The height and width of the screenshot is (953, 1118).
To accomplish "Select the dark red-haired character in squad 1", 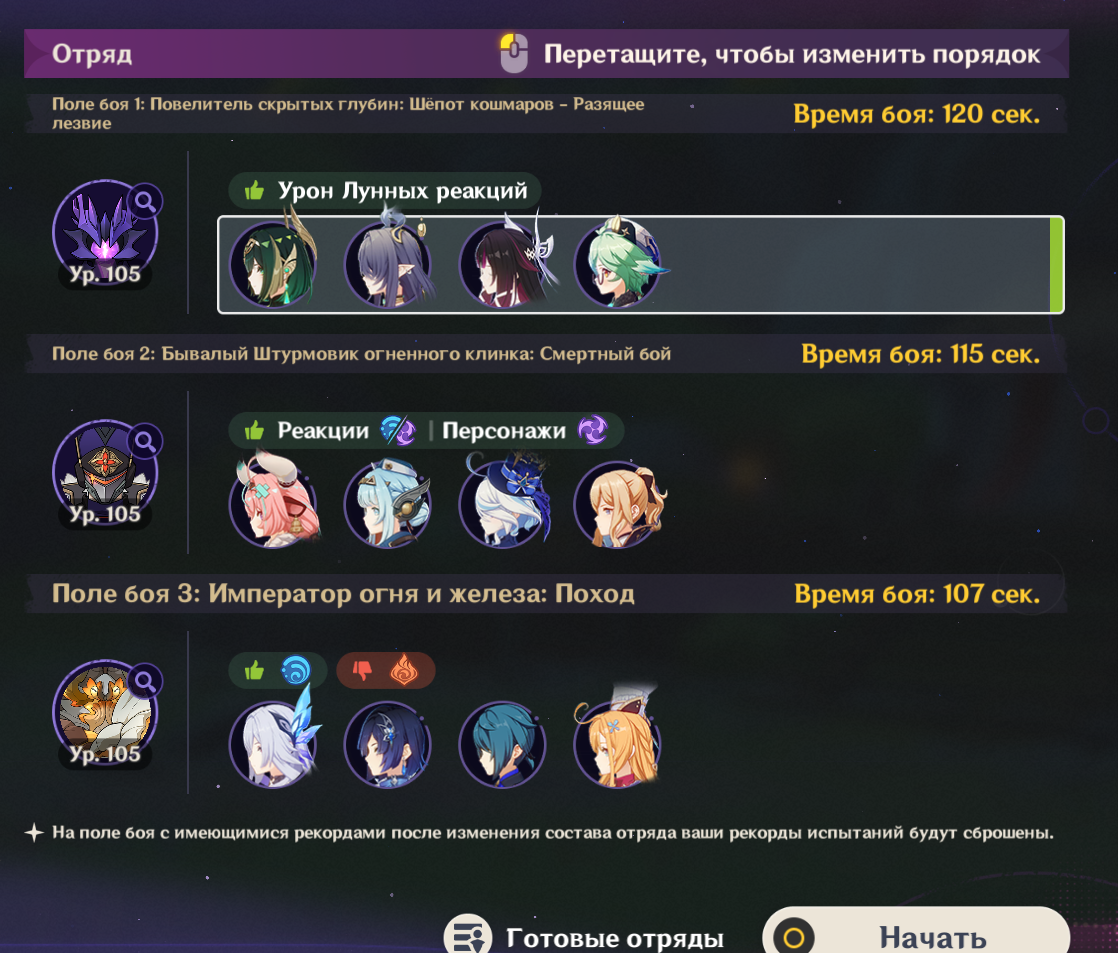I will [x=503, y=263].
